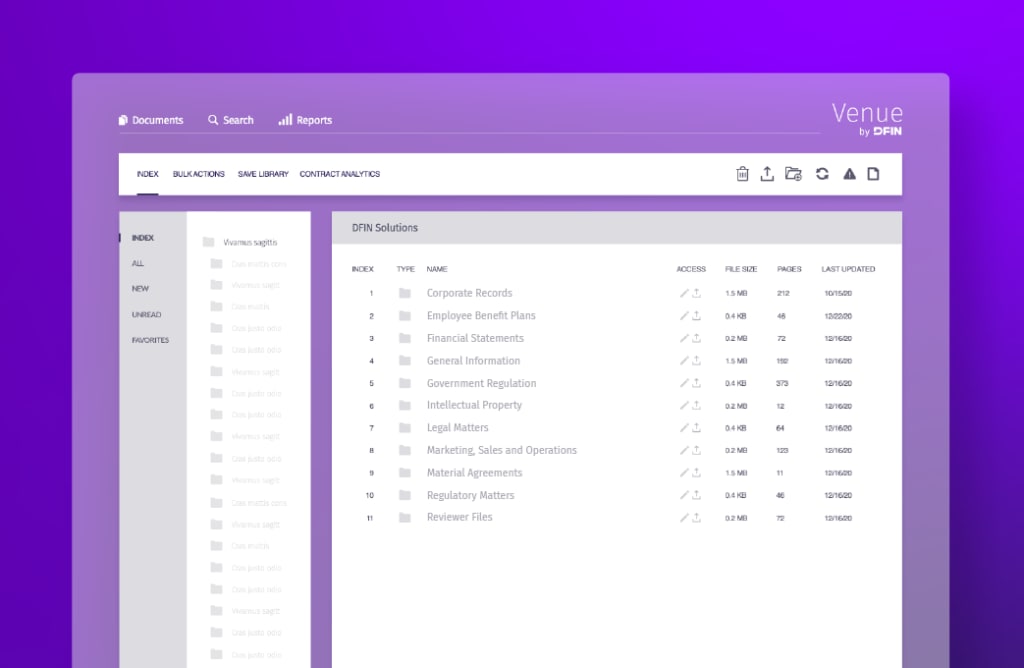Click the Last Updated column header

[x=848, y=269]
